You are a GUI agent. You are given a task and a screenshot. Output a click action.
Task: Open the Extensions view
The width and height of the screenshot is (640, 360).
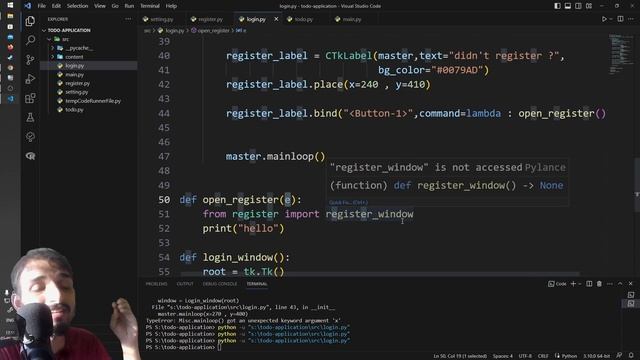pos(30,98)
